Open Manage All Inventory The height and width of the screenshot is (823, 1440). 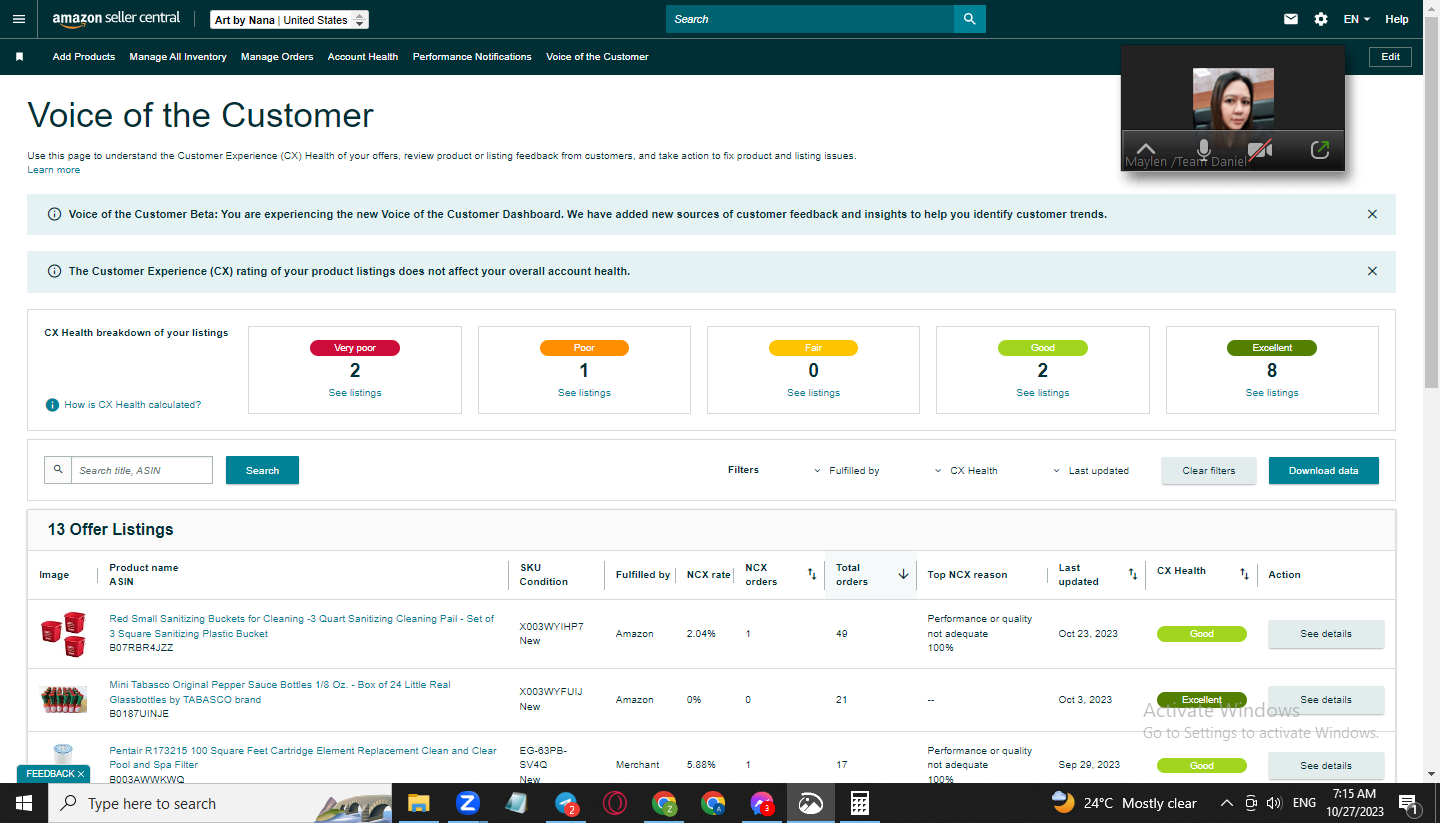[x=178, y=57]
